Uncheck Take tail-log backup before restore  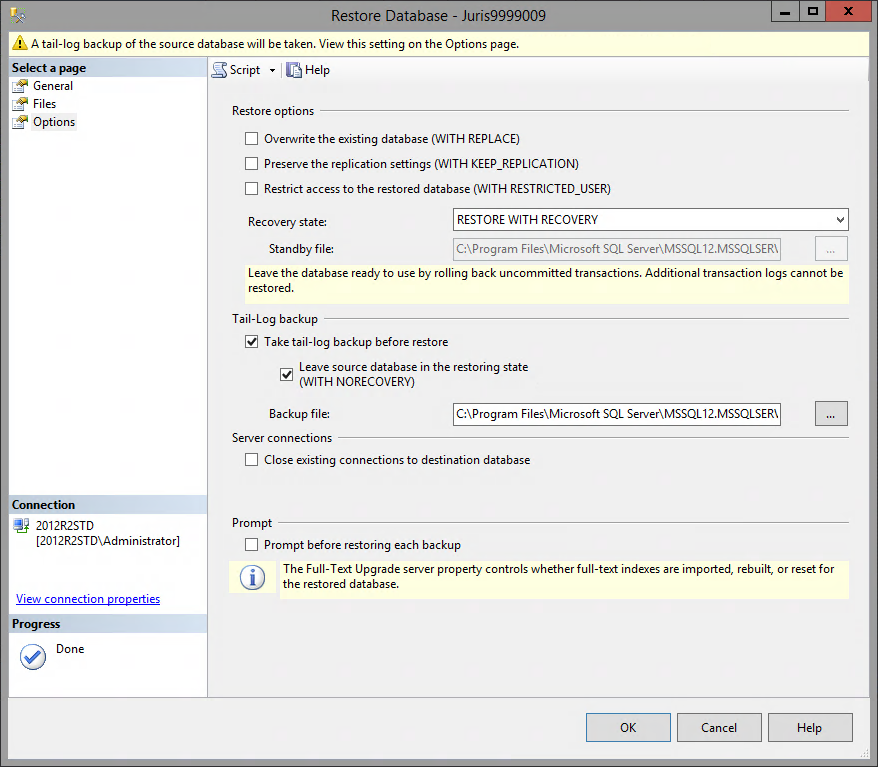252,342
